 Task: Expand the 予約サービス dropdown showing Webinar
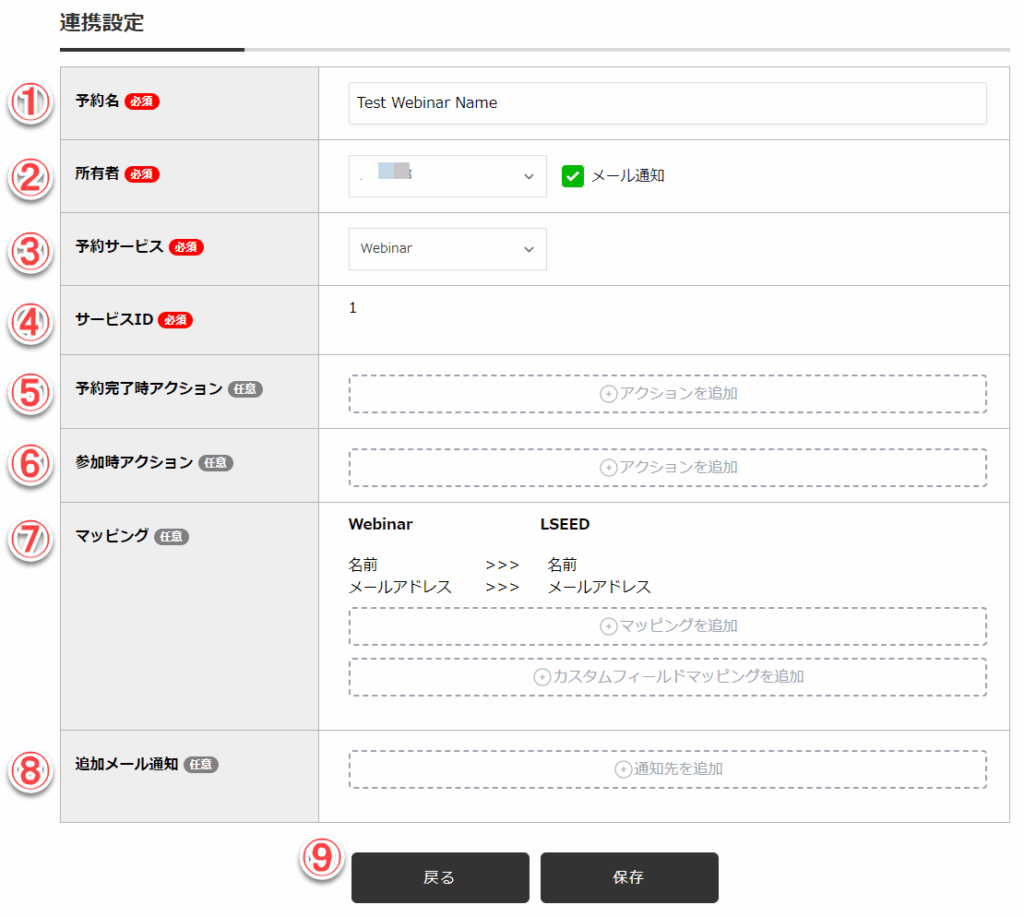pos(447,249)
